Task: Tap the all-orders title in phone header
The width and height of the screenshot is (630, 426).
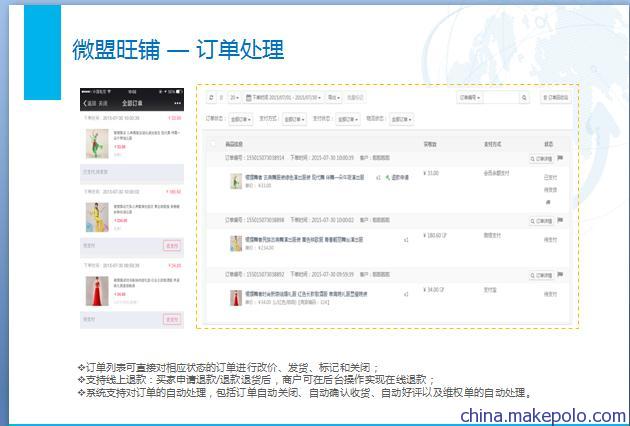Action: click(x=132, y=103)
